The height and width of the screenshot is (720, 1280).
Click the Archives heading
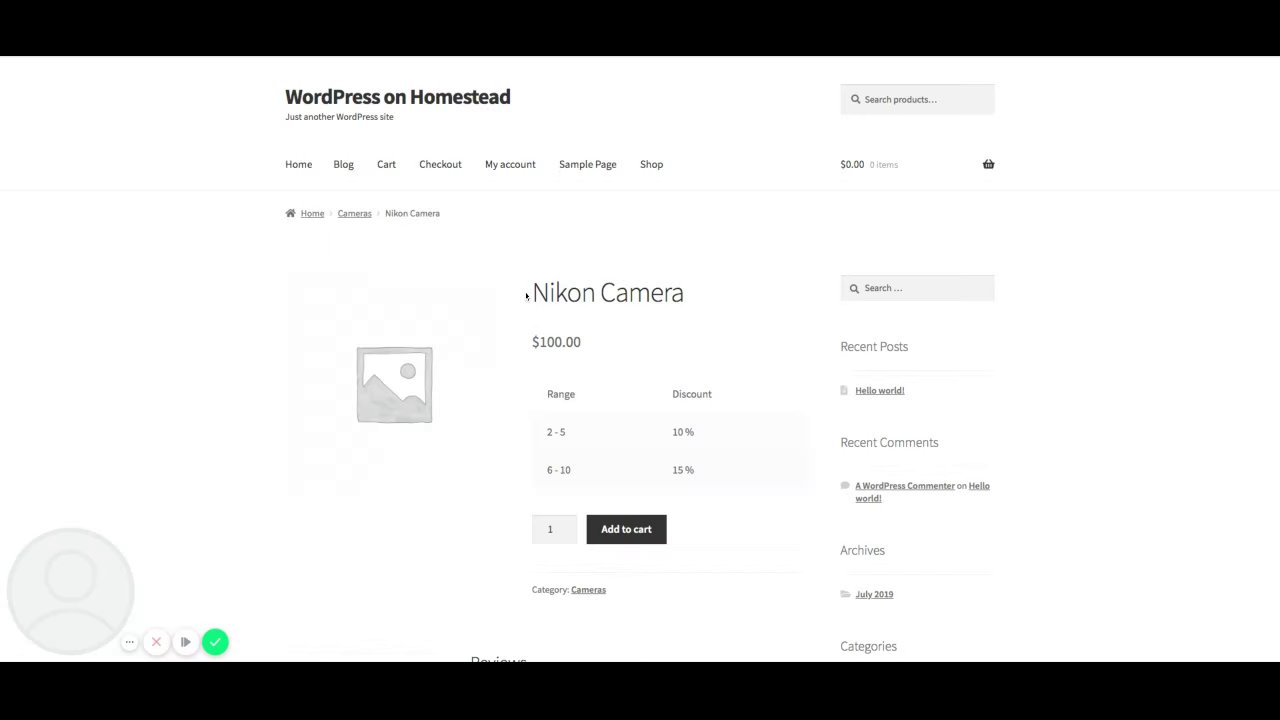tap(862, 550)
